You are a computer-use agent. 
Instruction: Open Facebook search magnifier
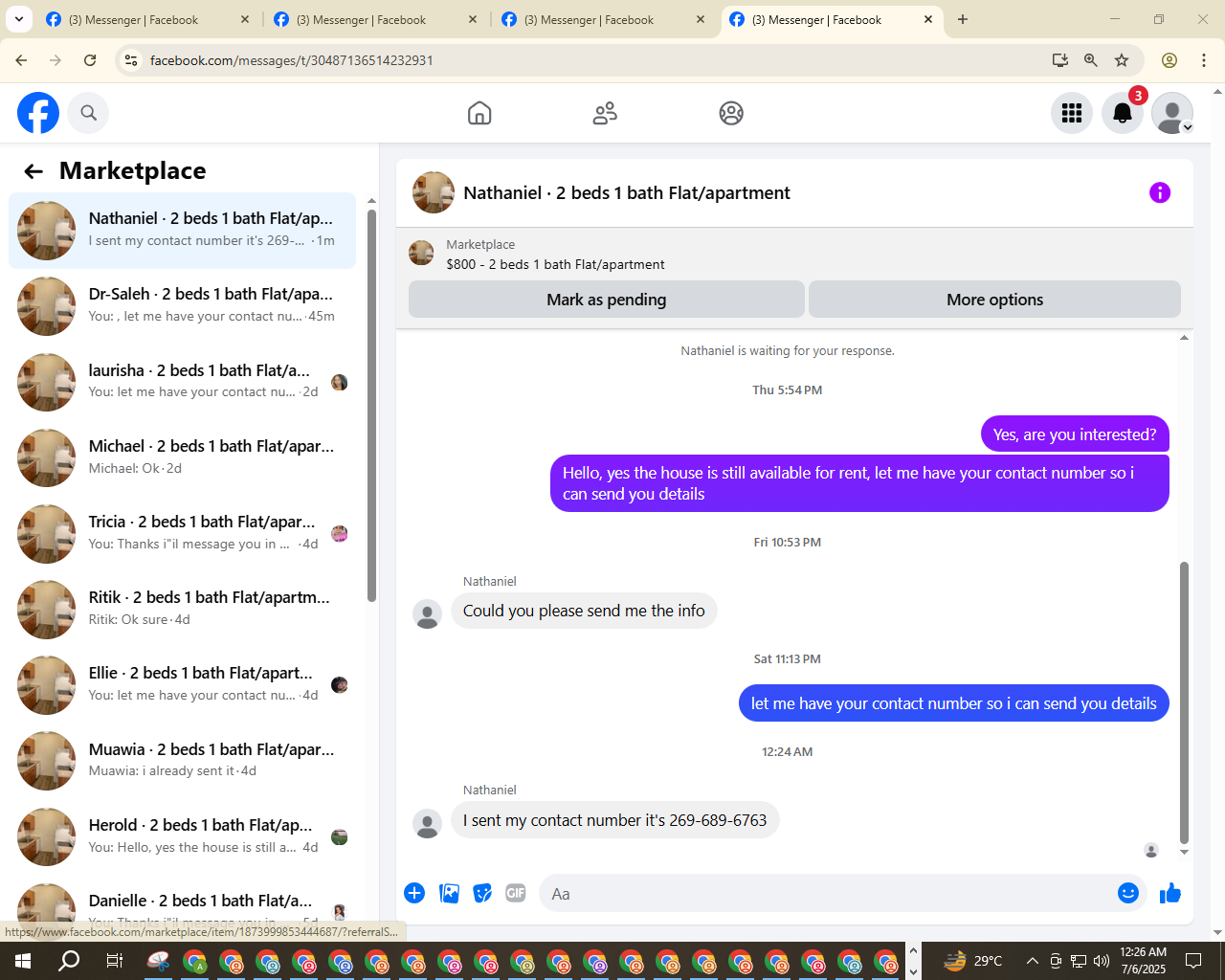point(88,113)
